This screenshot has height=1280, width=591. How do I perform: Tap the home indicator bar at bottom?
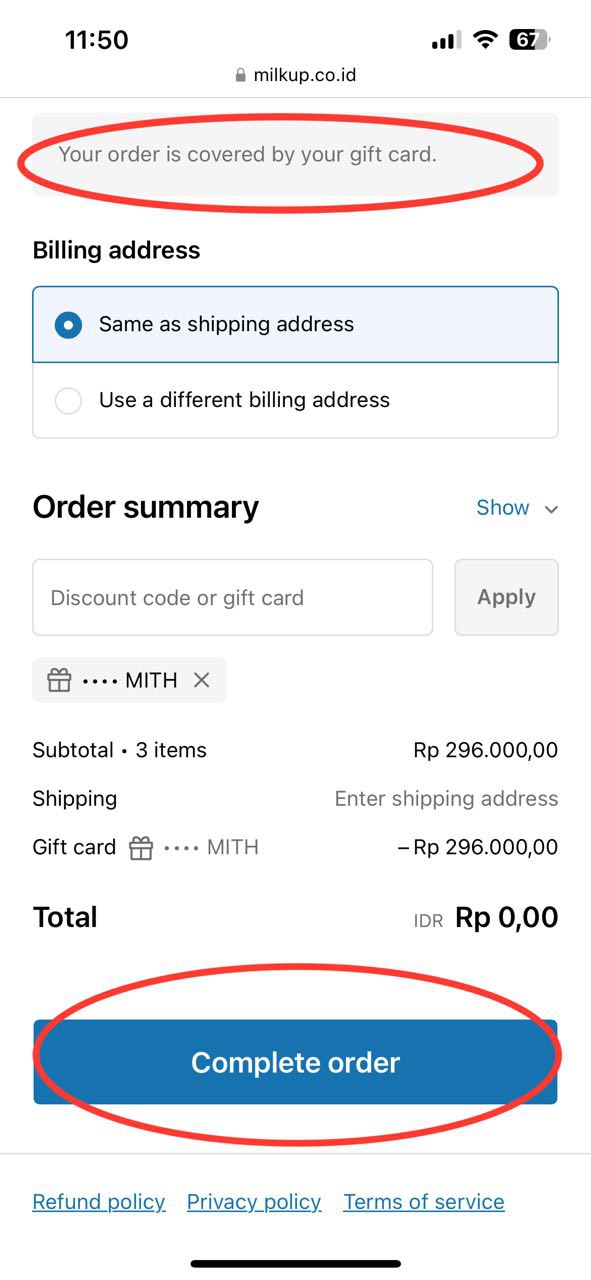[x=296, y=1264]
